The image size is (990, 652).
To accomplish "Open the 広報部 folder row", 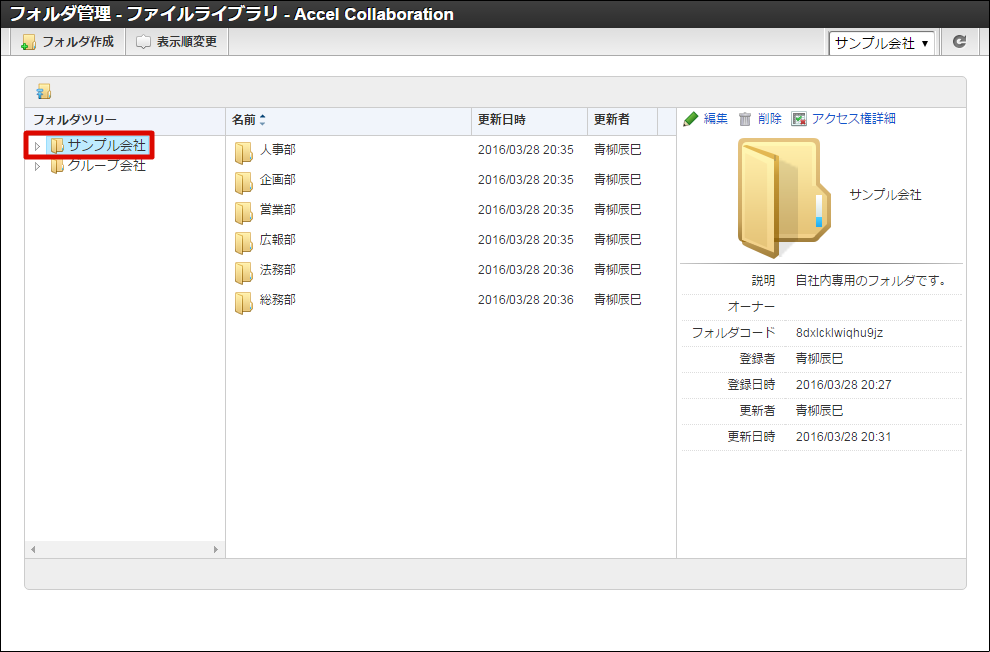I will 451,240.
